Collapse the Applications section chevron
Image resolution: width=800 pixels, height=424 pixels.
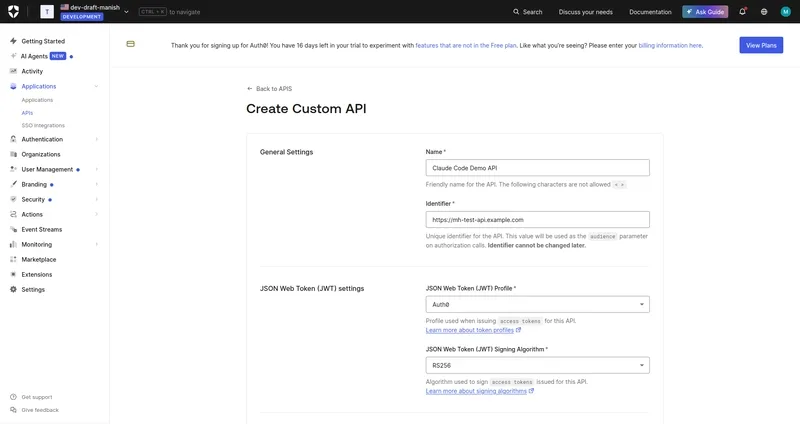(96, 86)
